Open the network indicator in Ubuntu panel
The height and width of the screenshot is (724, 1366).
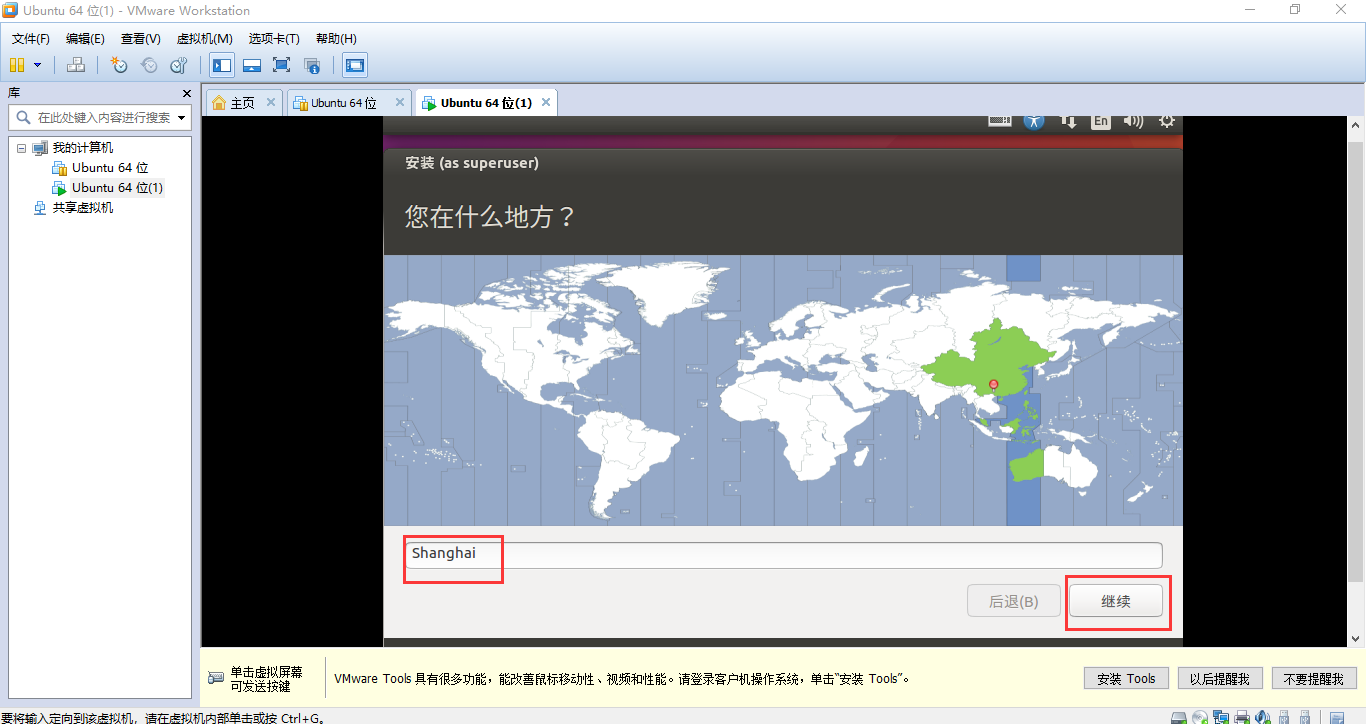1068,121
